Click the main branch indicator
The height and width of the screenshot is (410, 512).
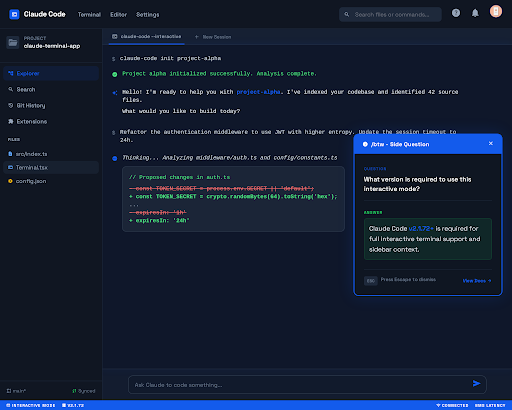16,391
